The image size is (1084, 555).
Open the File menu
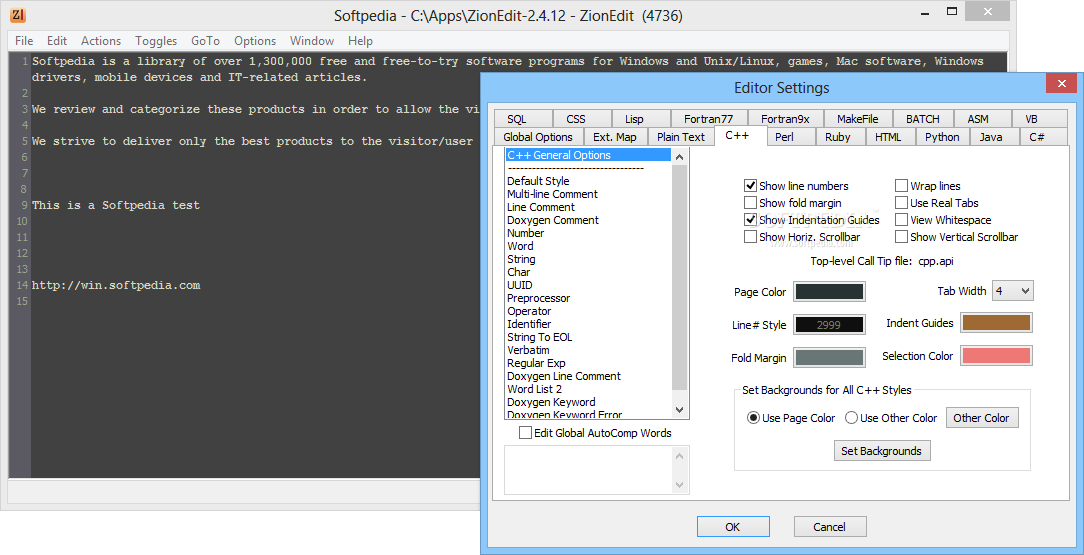click(x=24, y=41)
